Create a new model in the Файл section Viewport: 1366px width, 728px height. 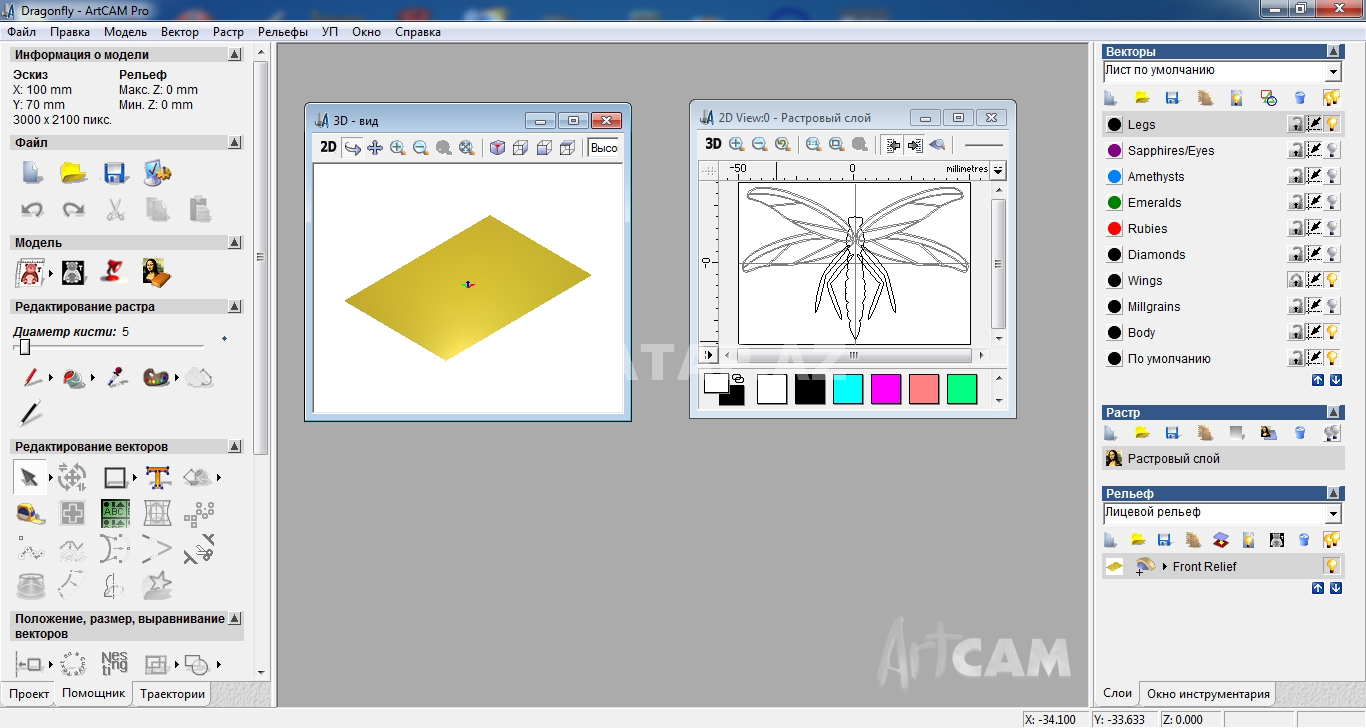(x=33, y=173)
